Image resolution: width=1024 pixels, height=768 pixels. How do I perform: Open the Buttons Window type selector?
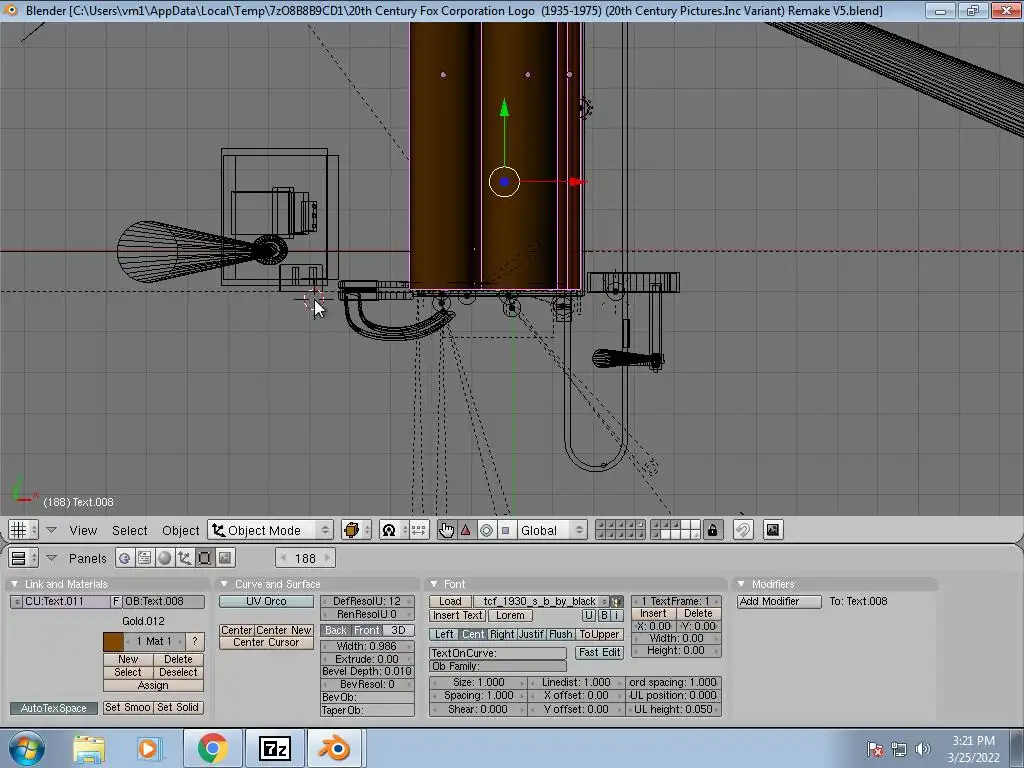tap(24, 558)
